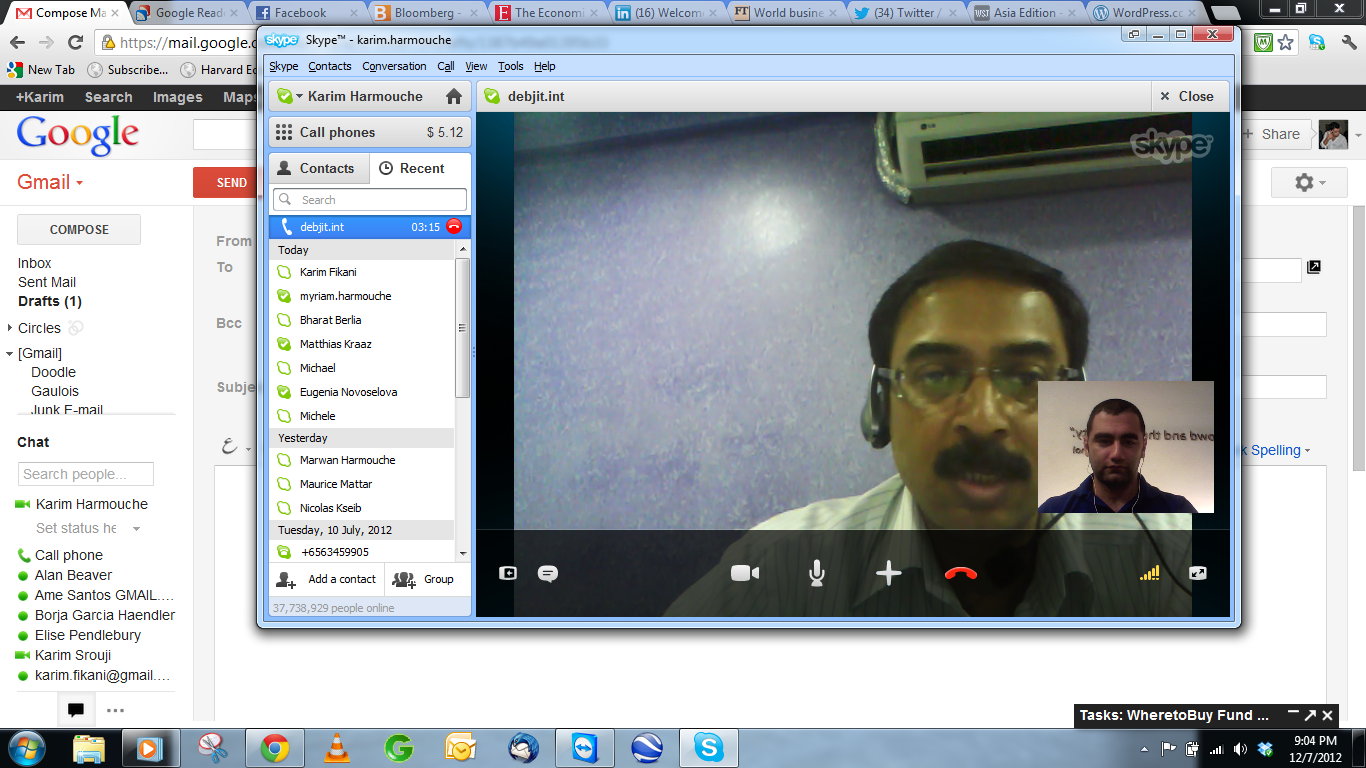
Task: Open Google Earth taskbar icon
Action: tap(647, 748)
